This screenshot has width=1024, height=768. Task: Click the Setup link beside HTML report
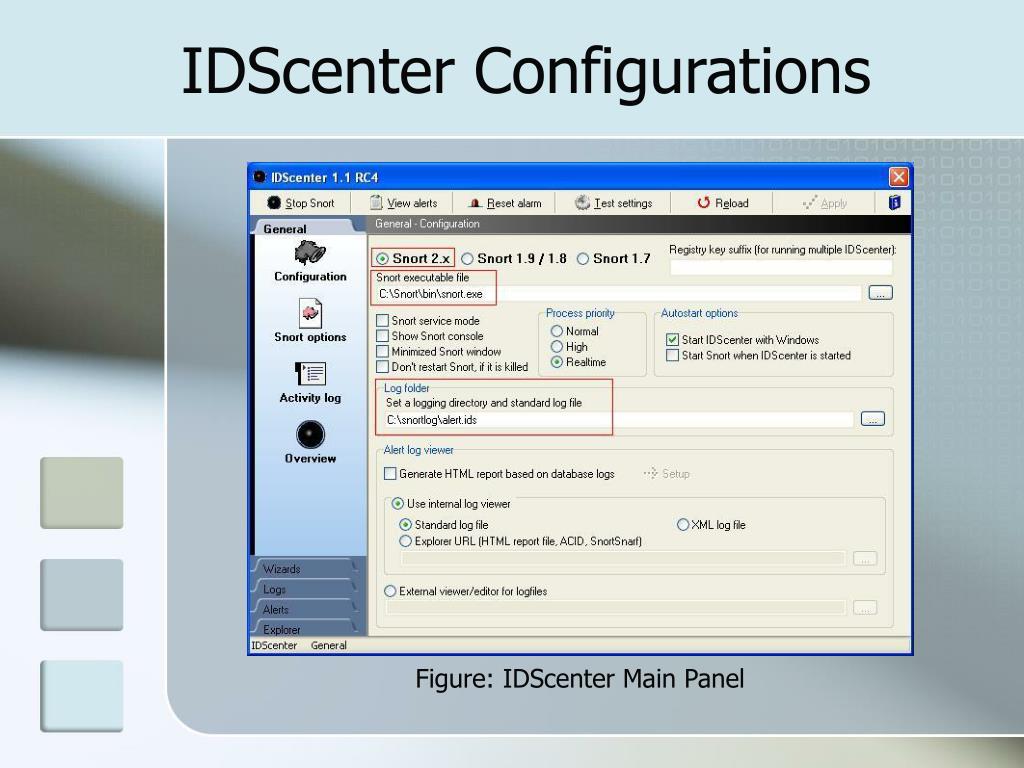click(x=667, y=473)
